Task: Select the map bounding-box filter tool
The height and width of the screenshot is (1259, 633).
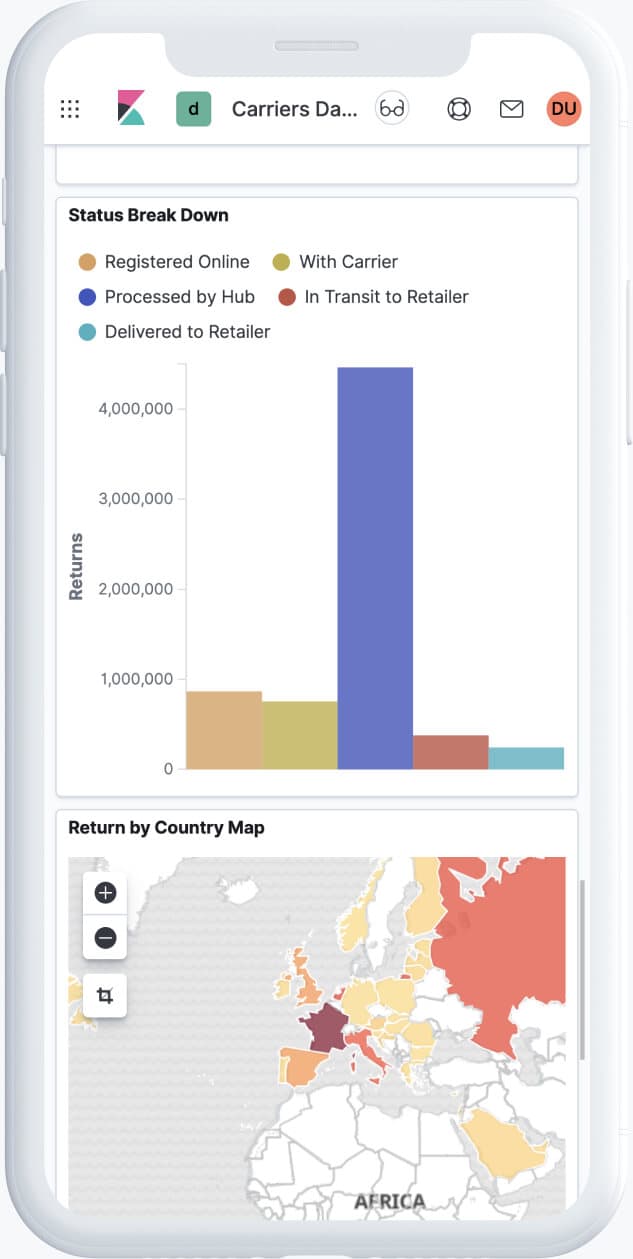Action: 103,995
